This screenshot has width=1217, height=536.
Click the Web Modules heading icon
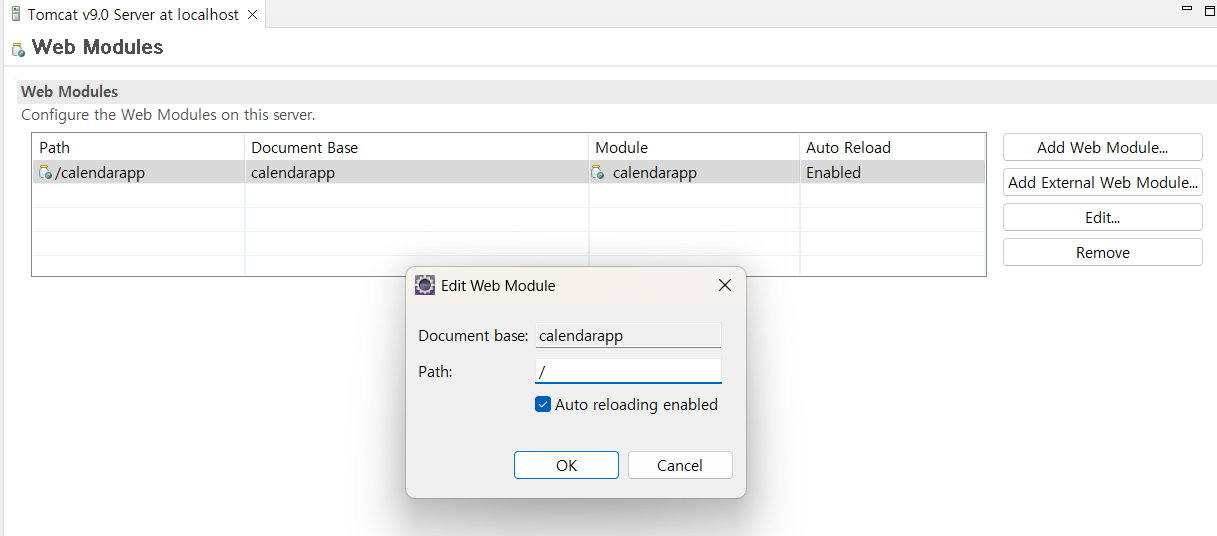[x=18, y=49]
